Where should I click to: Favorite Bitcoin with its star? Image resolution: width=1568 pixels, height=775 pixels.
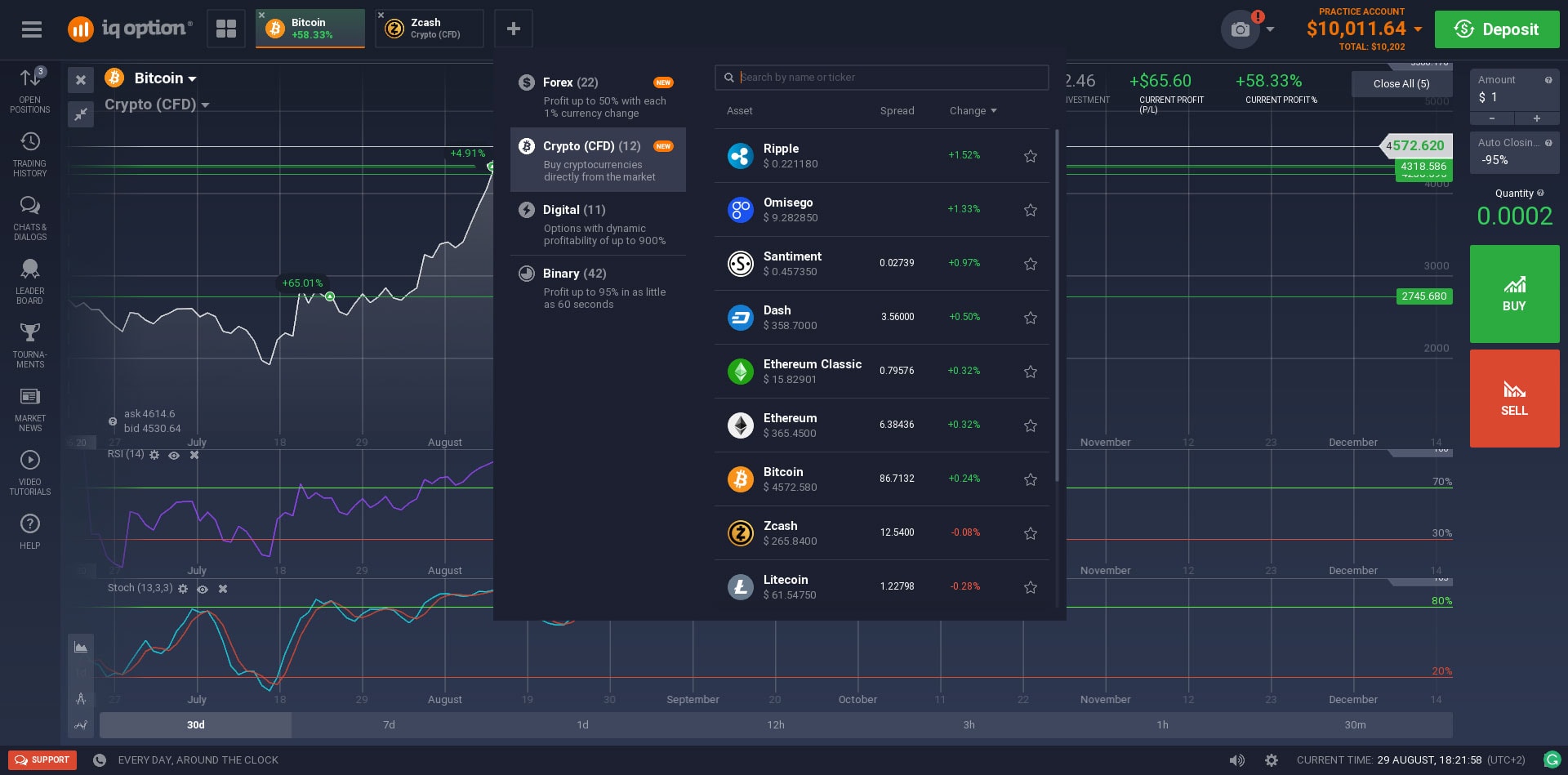tap(1031, 479)
